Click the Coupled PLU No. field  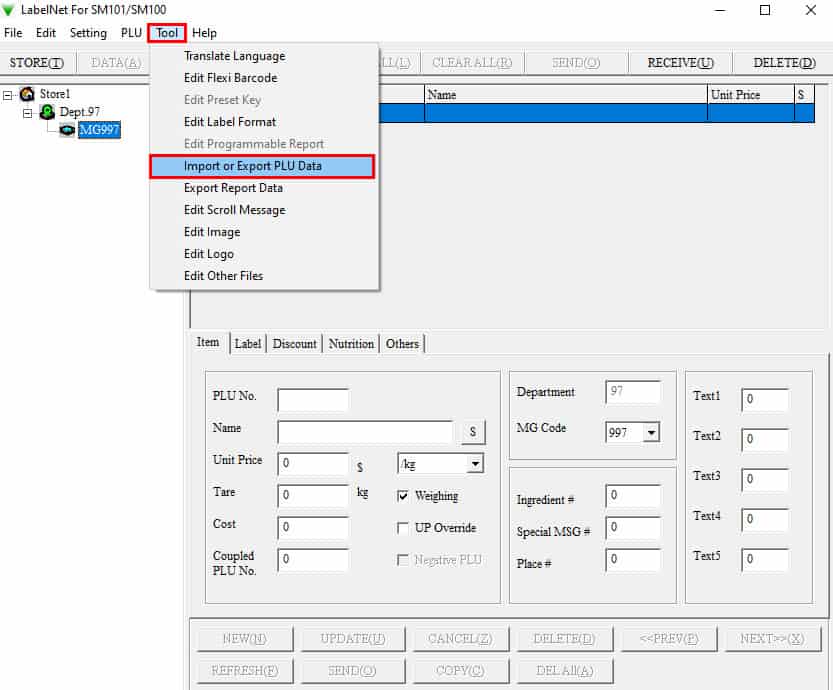click(313, 559)
